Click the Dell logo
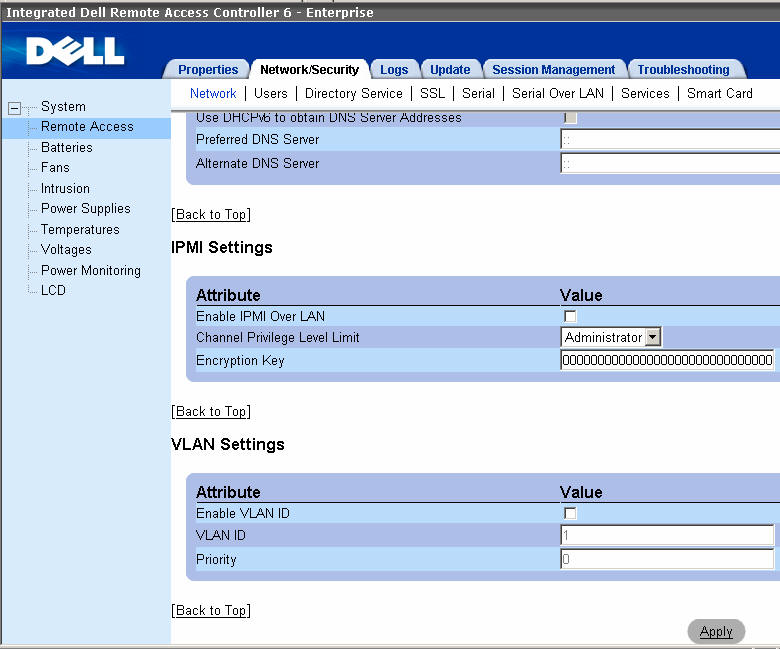This screenshot has width=780, height=649. coord(75,51)
